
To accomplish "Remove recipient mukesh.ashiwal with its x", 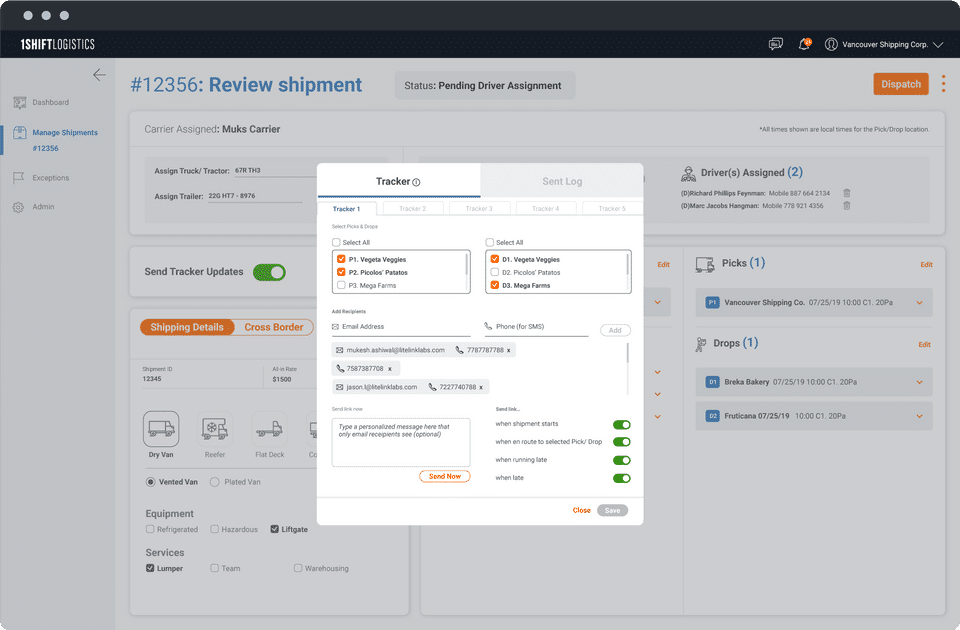I will (x=509, y=350).
